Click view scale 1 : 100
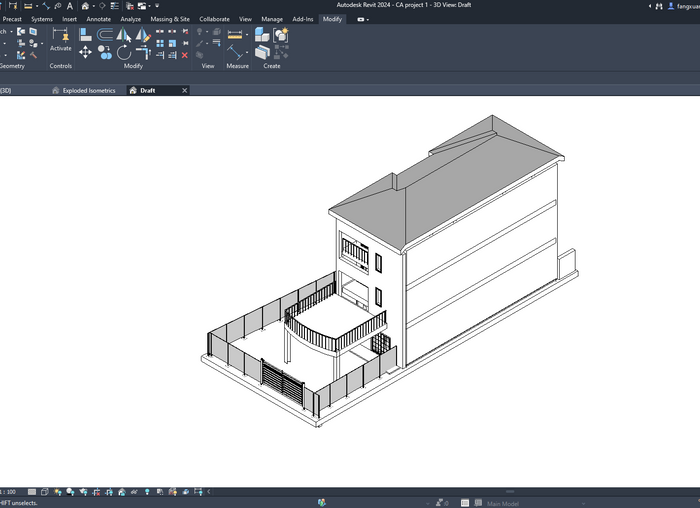The image size is (700, 508). (8, 492)
